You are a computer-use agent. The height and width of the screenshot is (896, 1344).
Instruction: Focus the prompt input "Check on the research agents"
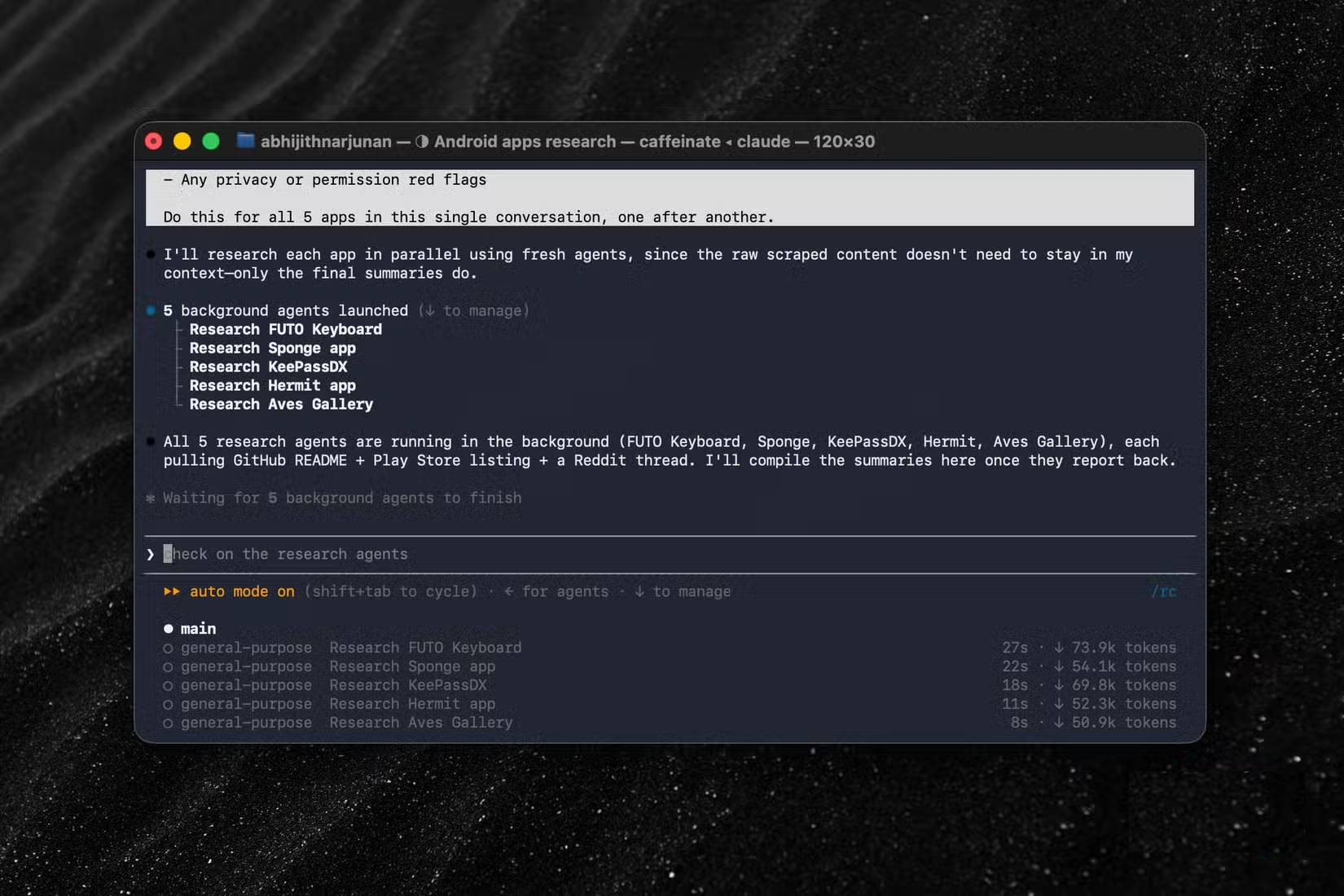click(x=670, y=554)
